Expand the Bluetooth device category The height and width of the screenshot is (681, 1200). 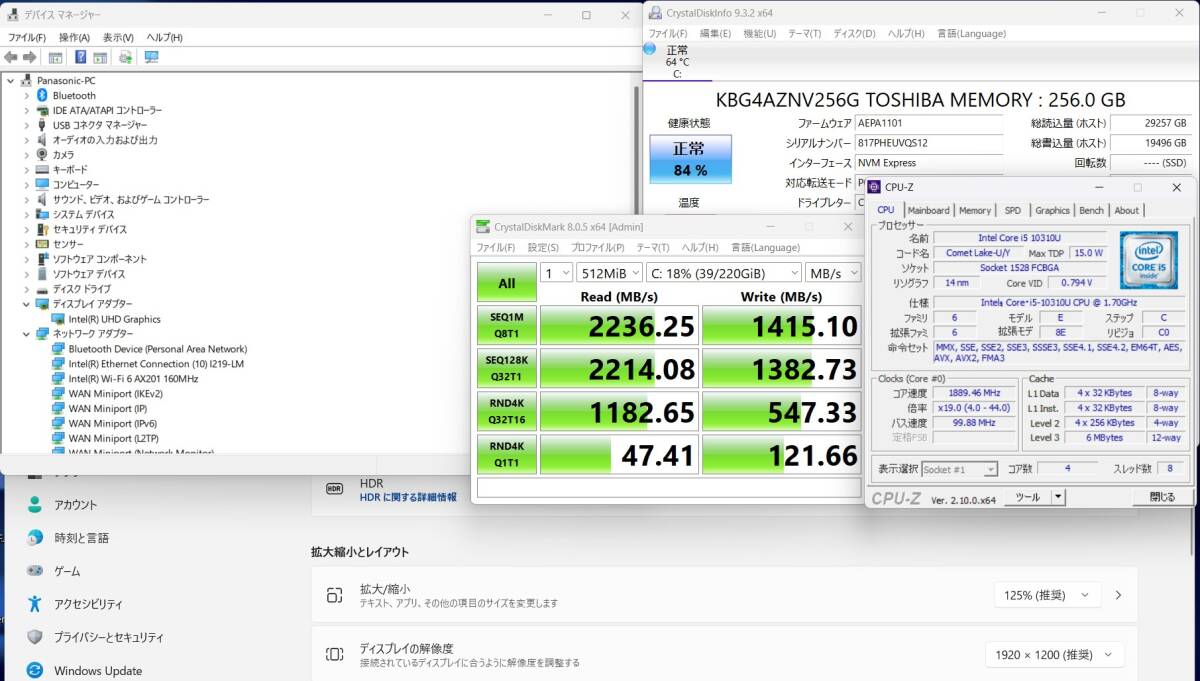[27, 95]
